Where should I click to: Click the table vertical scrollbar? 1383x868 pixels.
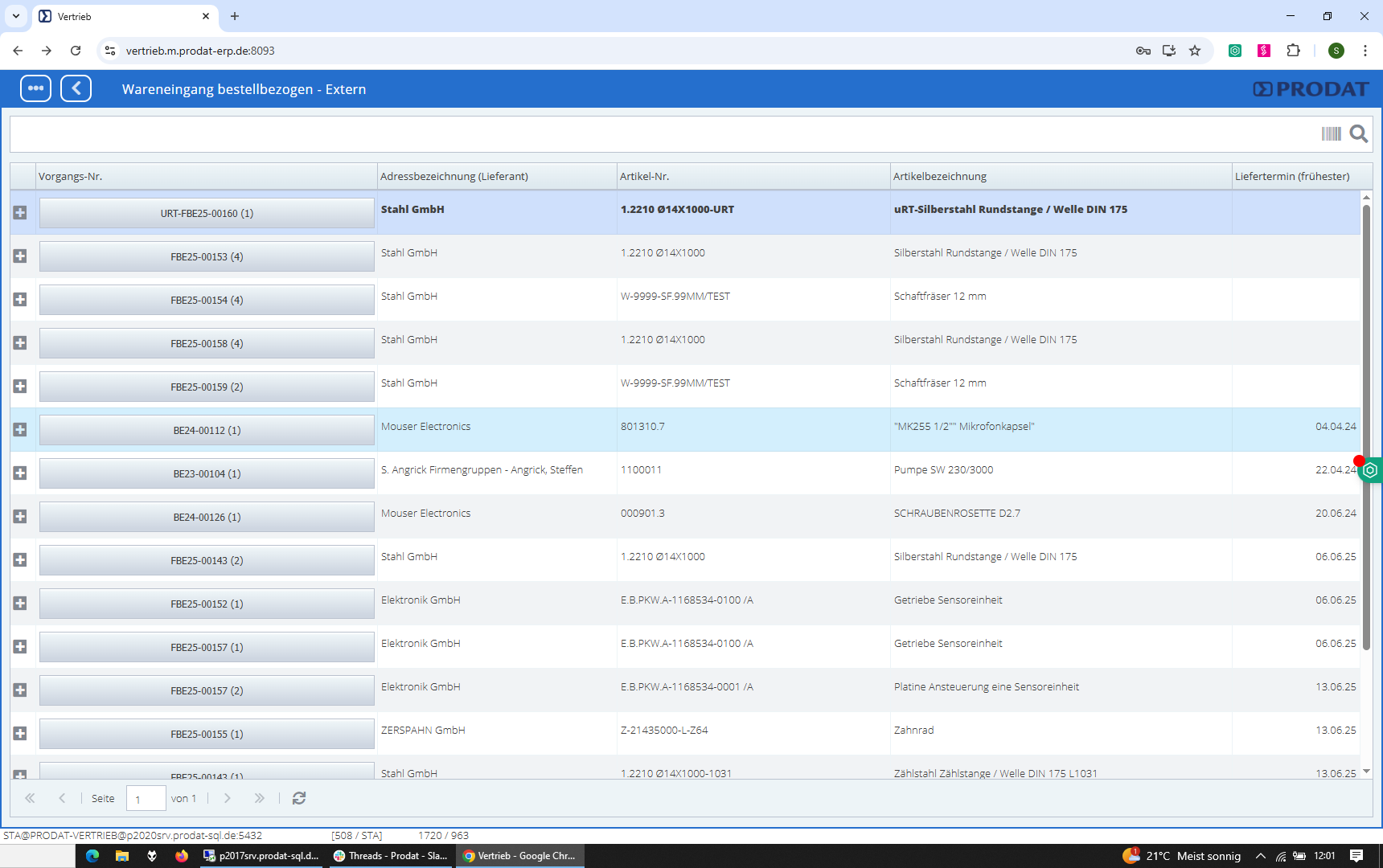(x=1366, y=426)
